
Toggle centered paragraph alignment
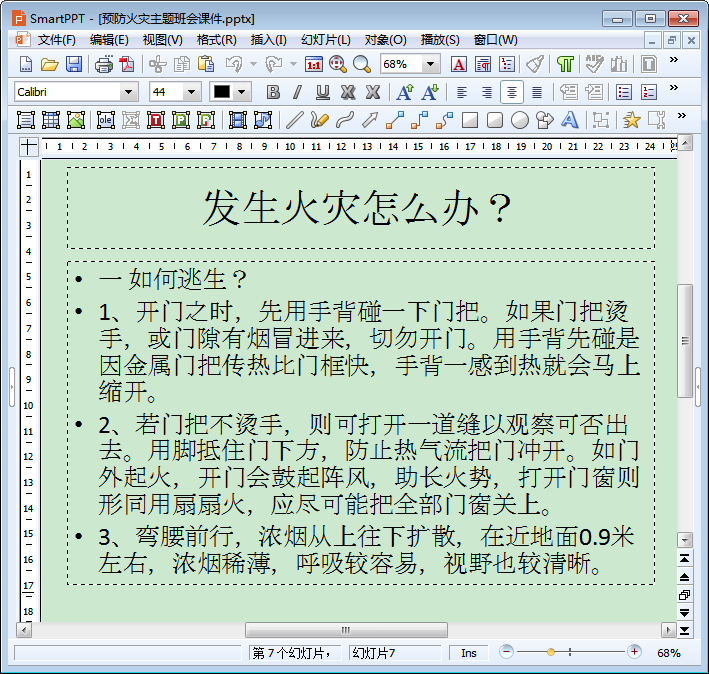coord(511,92)
